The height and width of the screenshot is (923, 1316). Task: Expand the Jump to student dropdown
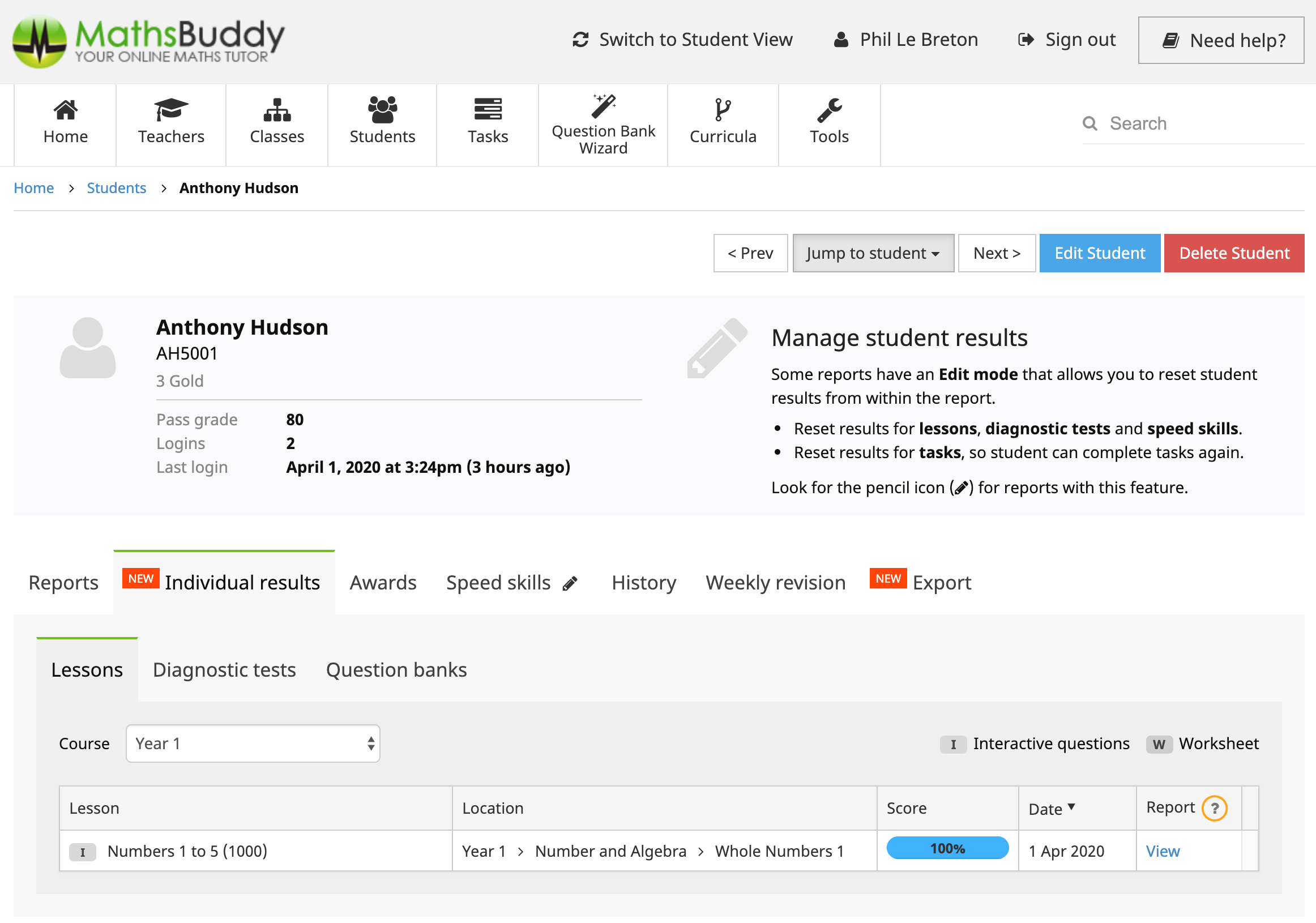(x=873, y=253)
